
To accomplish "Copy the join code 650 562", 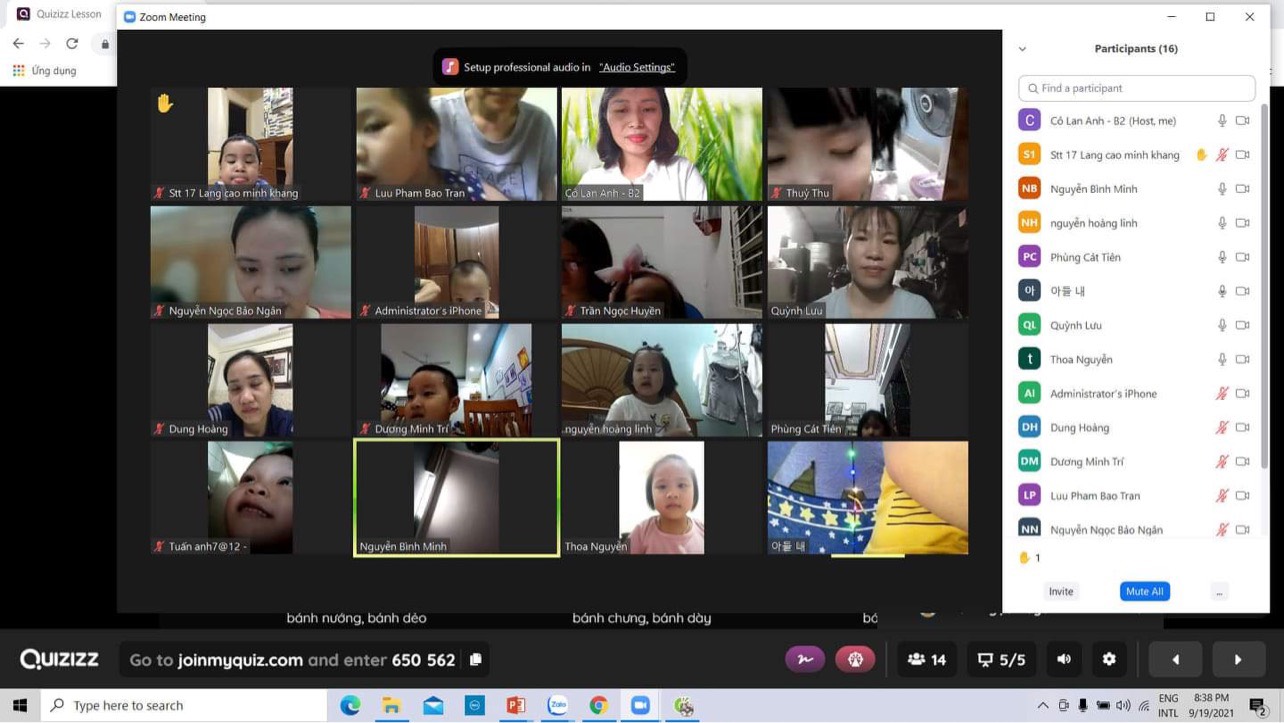I will [x=476, y=660].
